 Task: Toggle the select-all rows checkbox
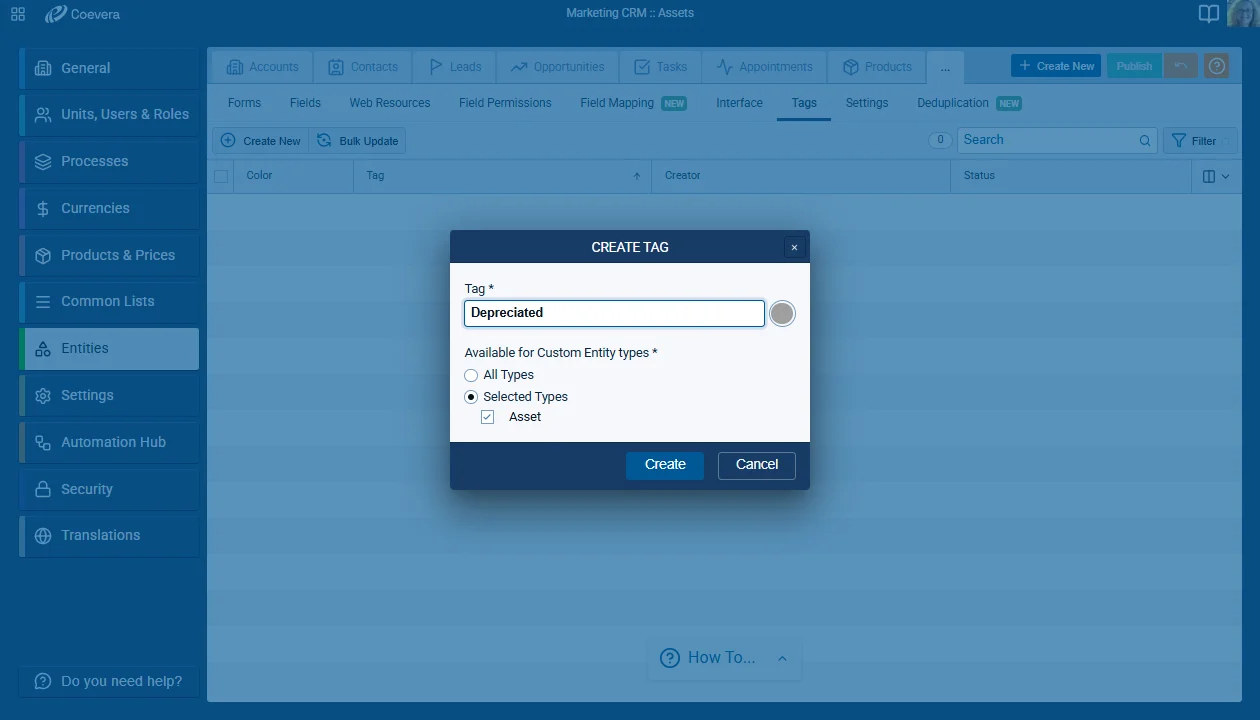(221, 176)
